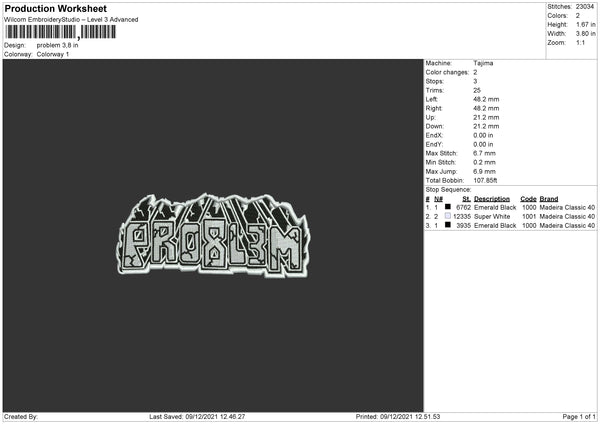Click the PROBLEM embroidery design preview
Screen dimensions: 600x424
[214, 235]
